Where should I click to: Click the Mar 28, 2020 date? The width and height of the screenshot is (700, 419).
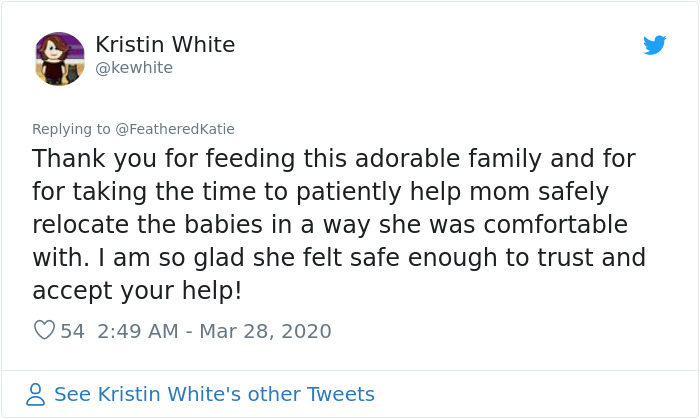[265, 330]
